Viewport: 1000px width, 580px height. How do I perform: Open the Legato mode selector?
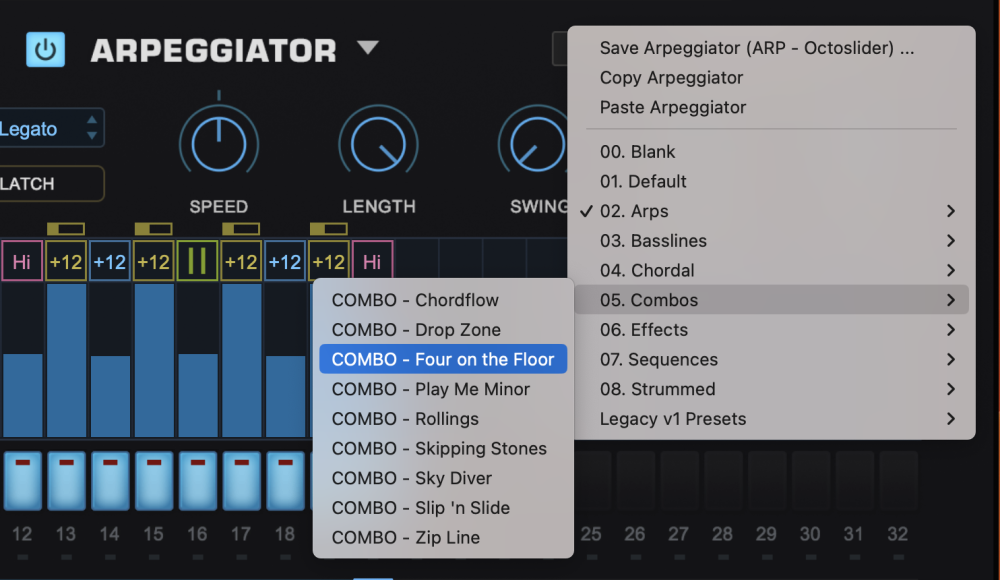click(x=51, y=128)
